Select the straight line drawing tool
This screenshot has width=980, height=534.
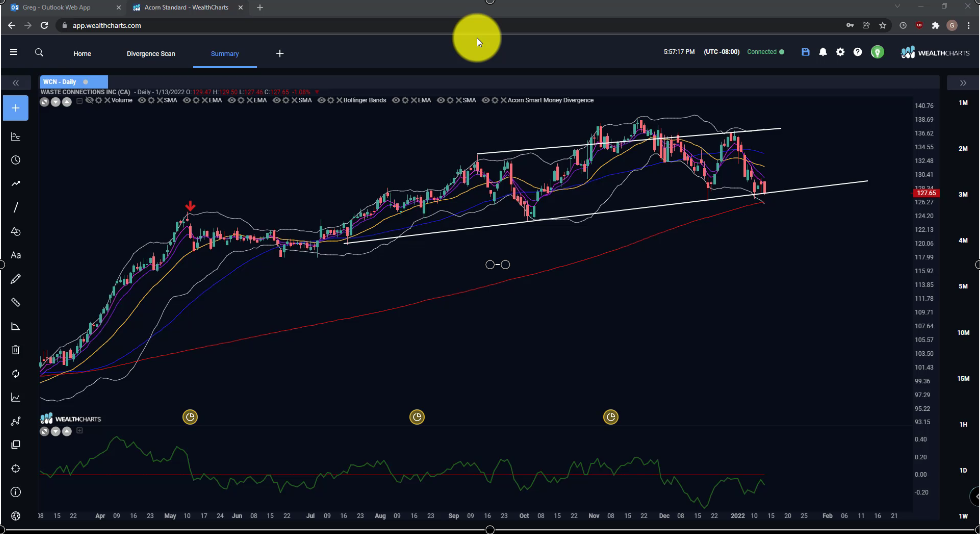16,208
